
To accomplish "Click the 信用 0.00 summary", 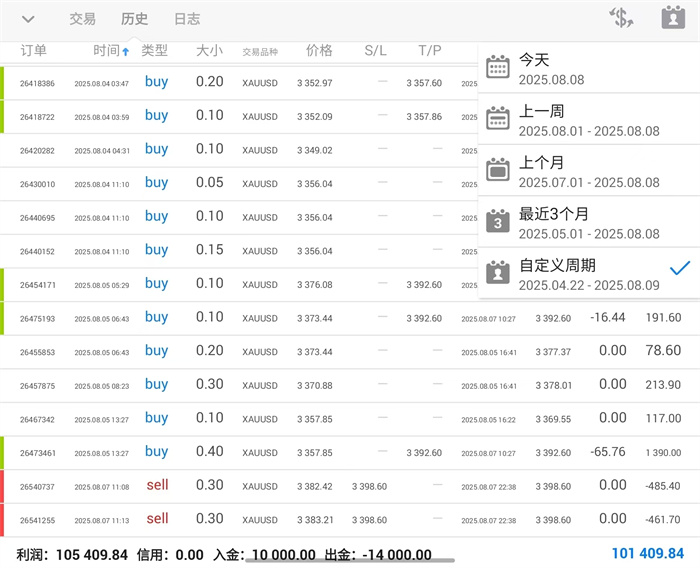I will click(x=170, y=555).
